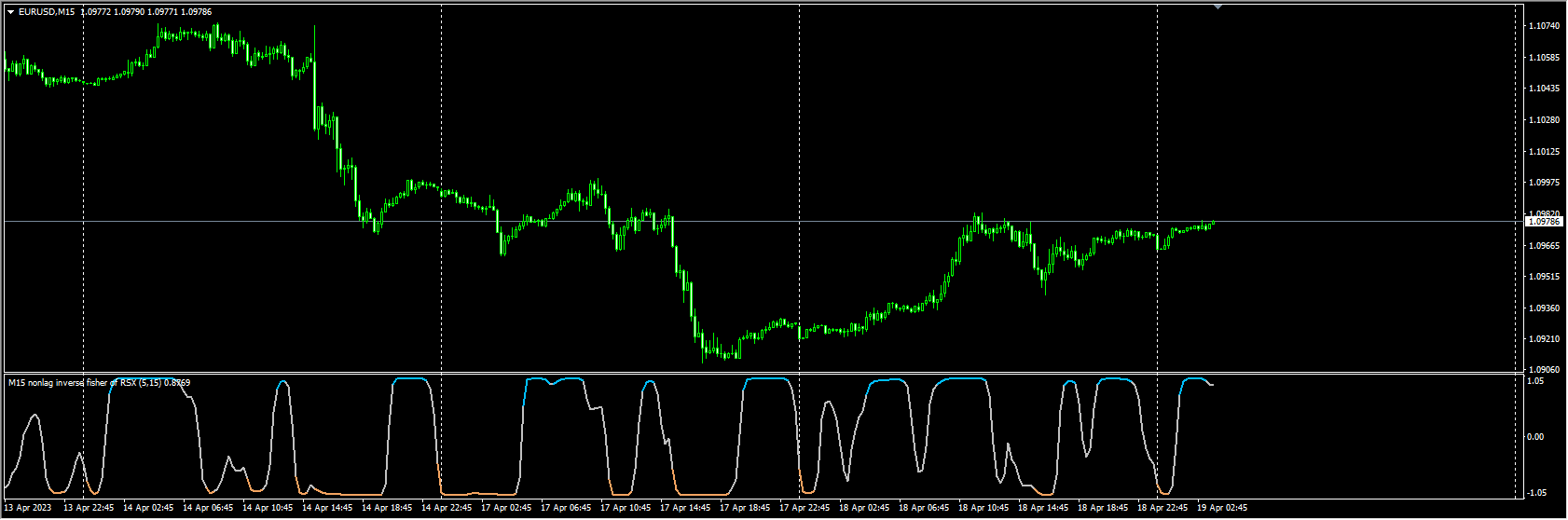Viewport: 1568px width, 520px height.
Task: Click indicator scale value -1.05
Action: point(1535,493)
